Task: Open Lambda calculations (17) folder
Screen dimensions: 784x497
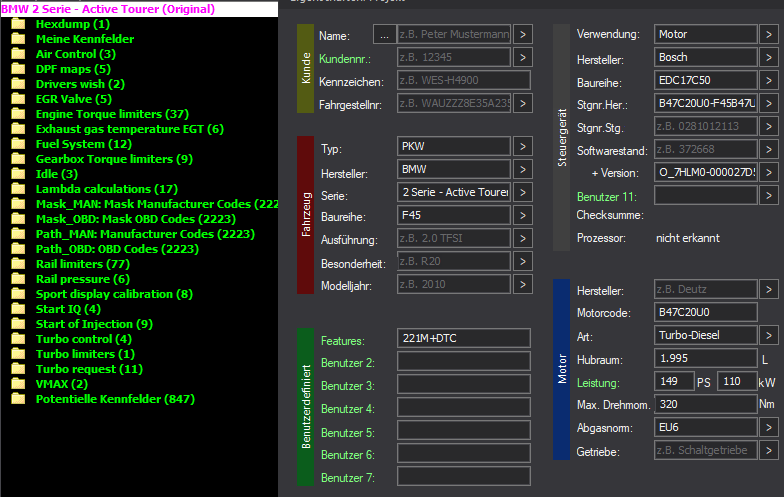Action: pyautogui.click(x=106, y=189)
